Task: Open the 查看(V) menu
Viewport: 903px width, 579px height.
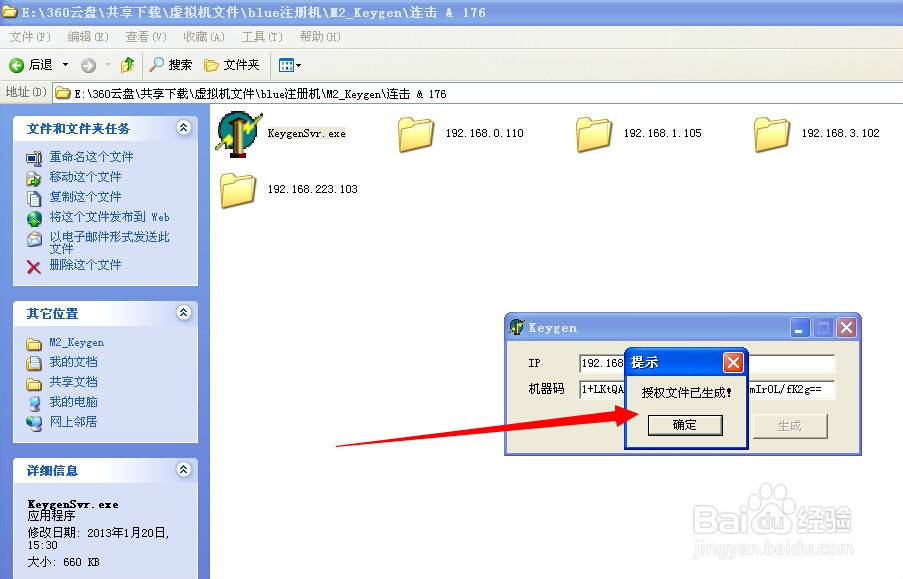Action: coord(146,37)
